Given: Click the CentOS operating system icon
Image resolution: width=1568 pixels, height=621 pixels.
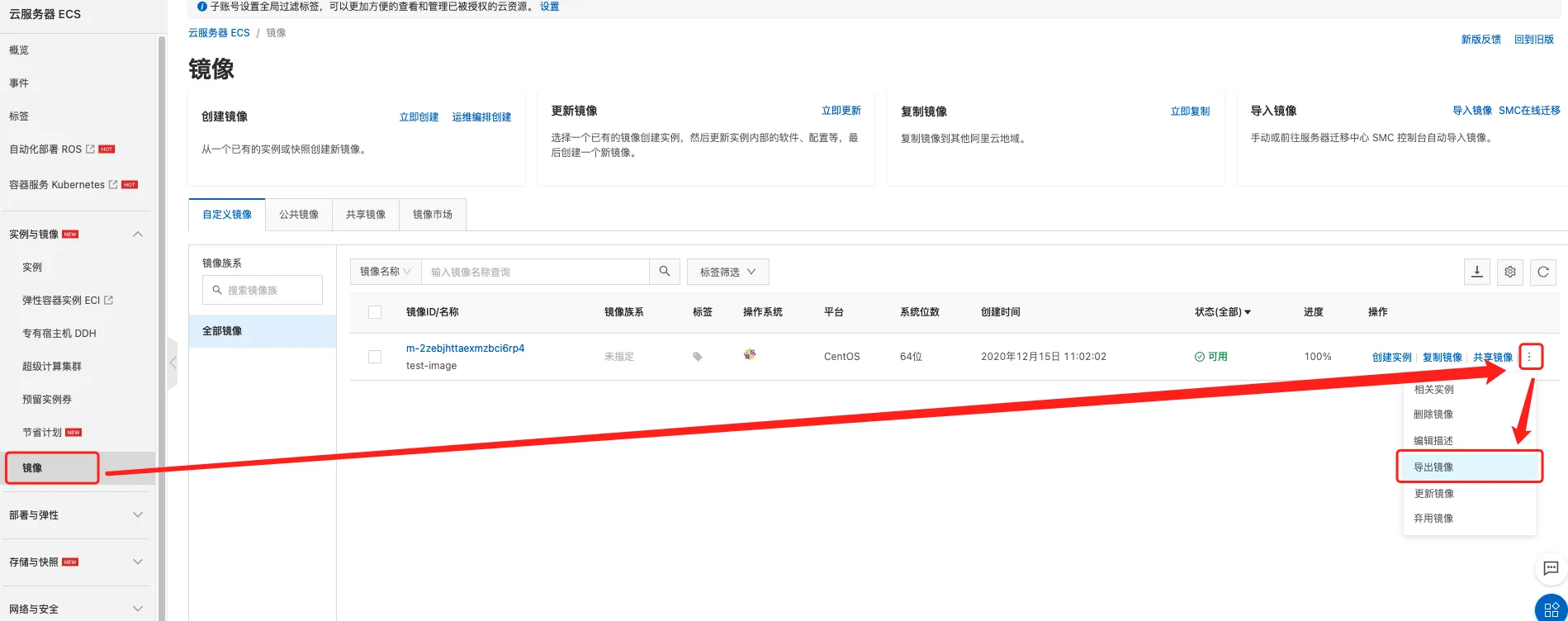Looking at the screenshot, I should point(750,354).
